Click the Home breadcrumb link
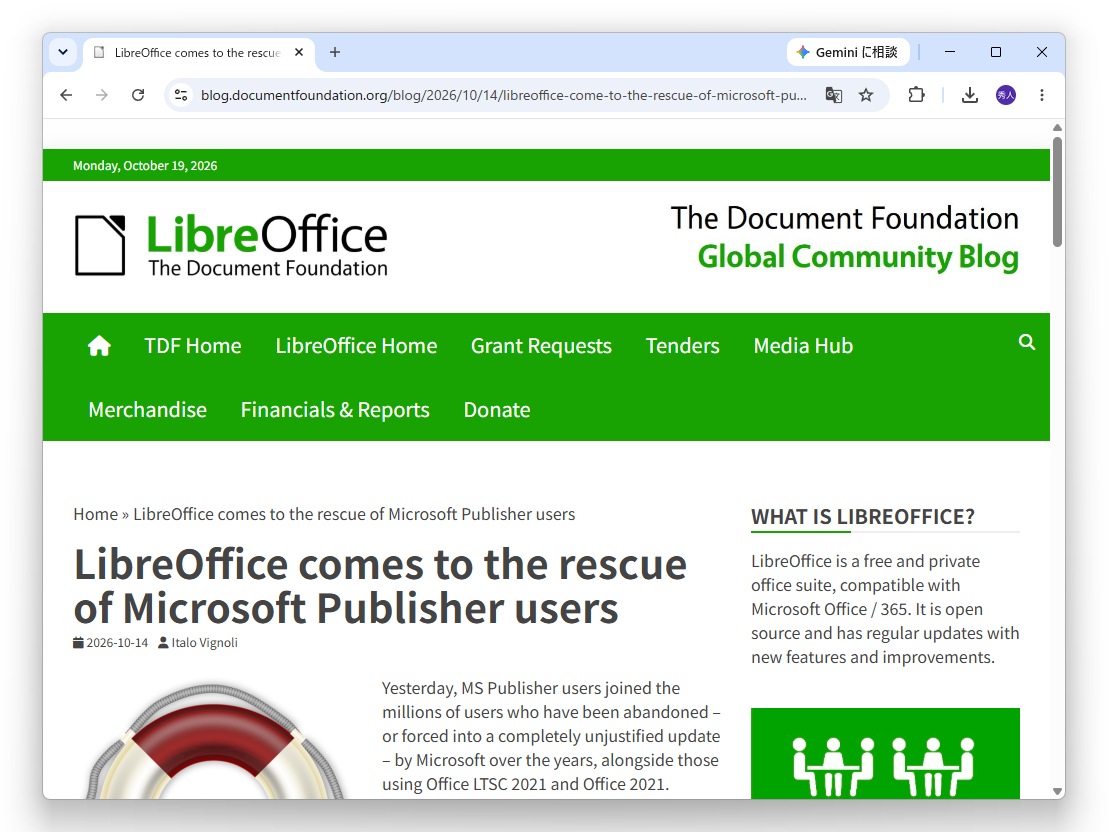This screenshot has width=1109, height=832. [95, 514]
